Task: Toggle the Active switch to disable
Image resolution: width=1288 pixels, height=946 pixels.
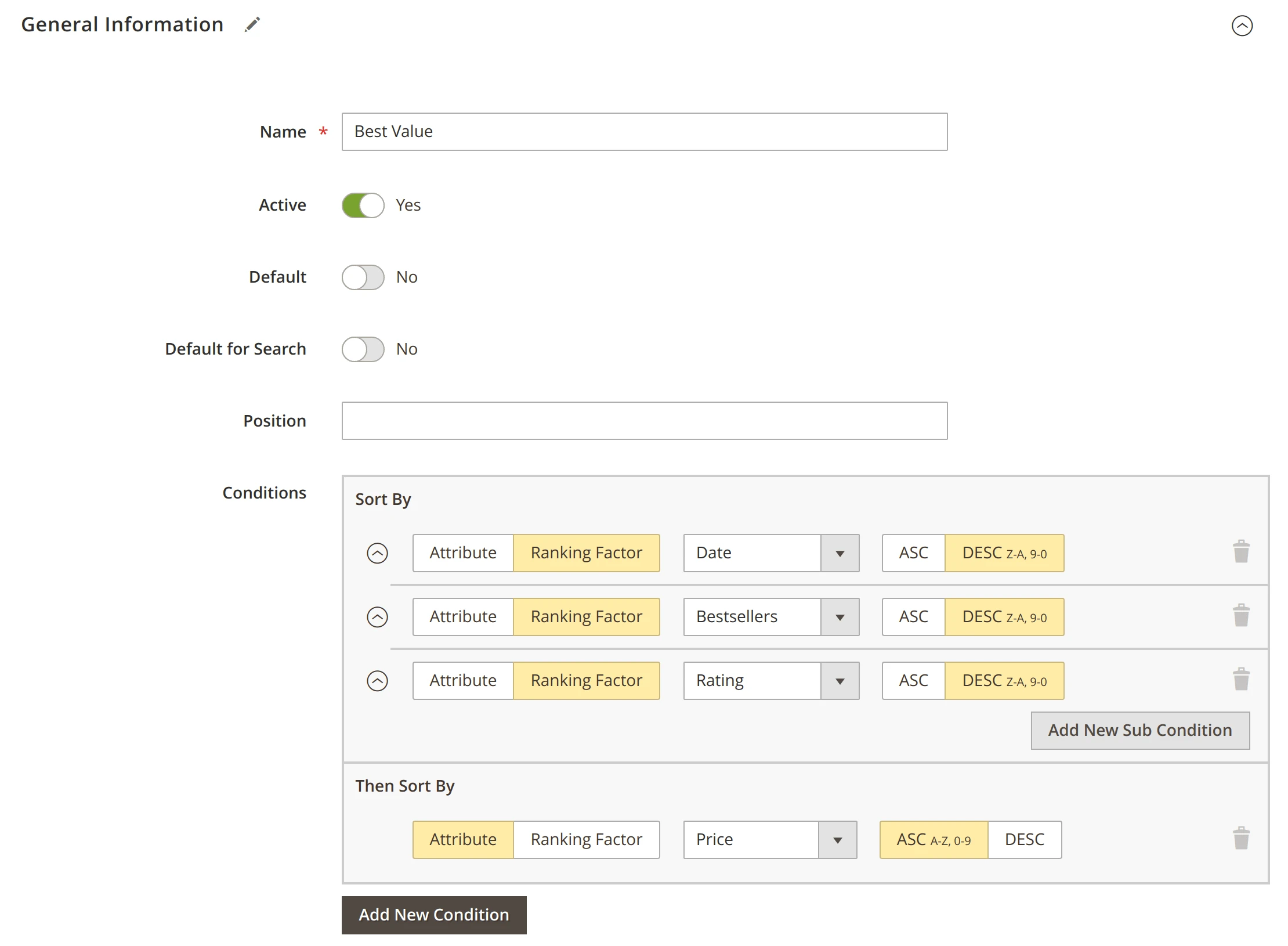Action: [x=362, y=204]
